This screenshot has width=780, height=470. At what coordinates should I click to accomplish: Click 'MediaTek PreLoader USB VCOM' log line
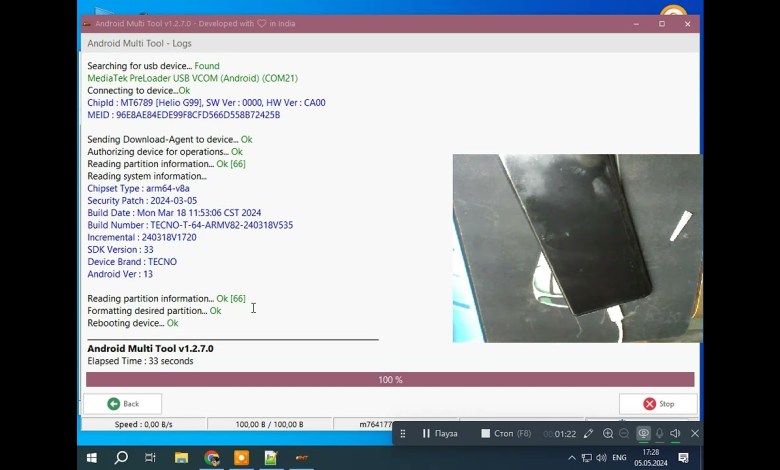click(193, 78)
